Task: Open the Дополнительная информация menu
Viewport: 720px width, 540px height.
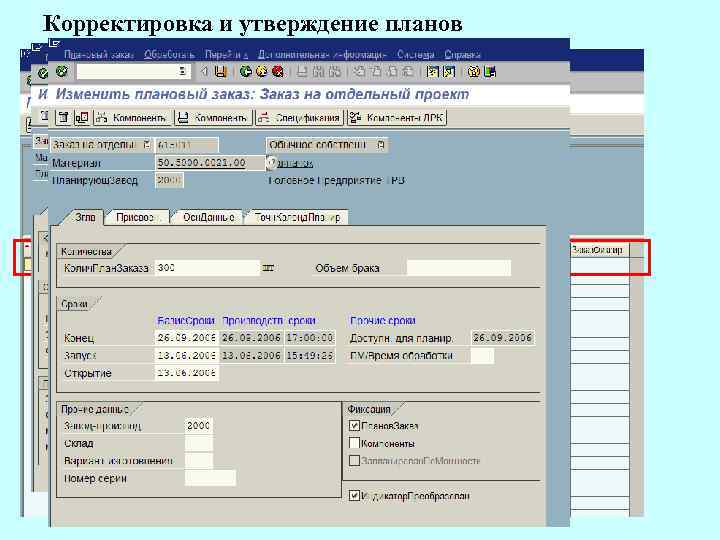Action: tap(322, 55)
